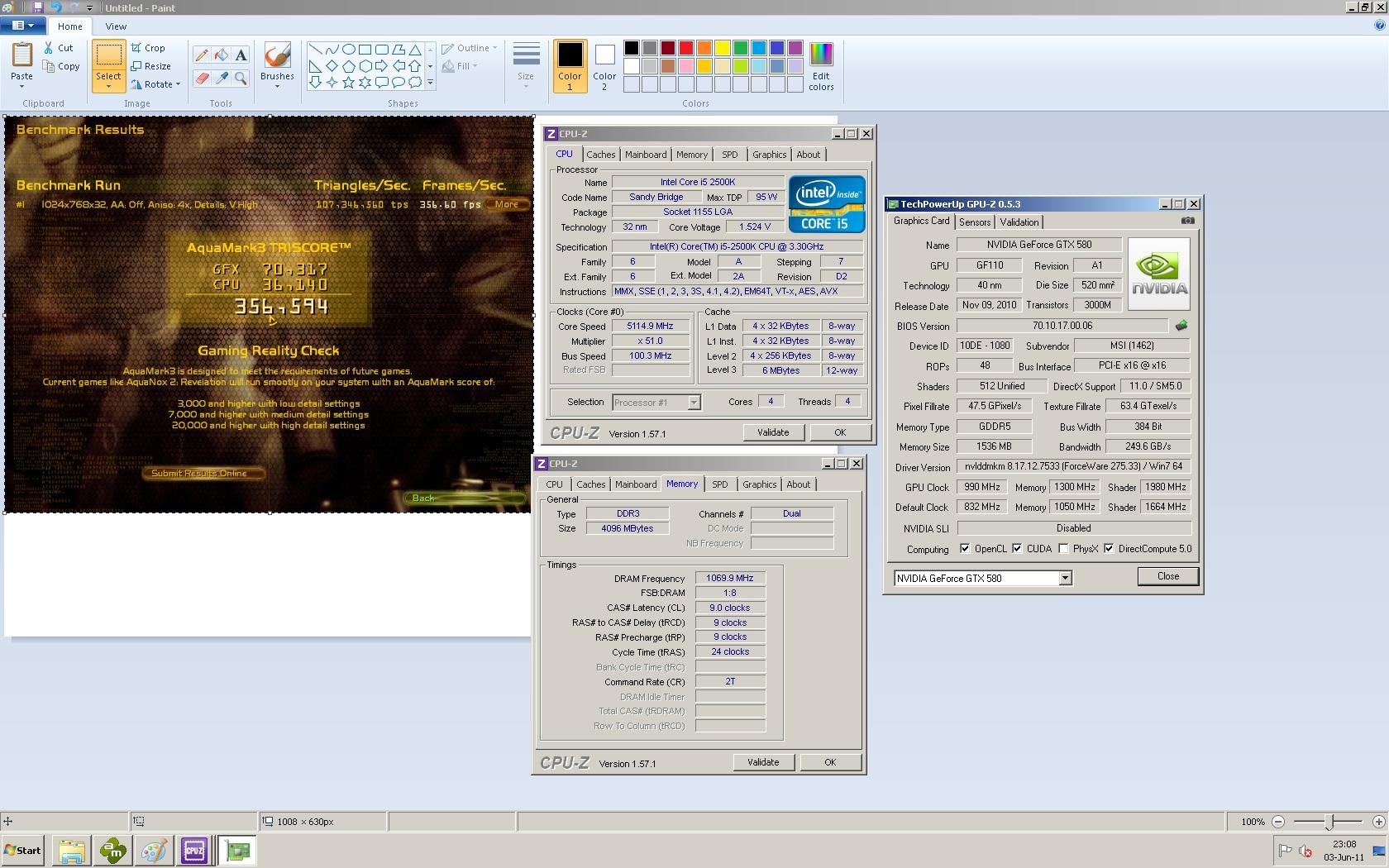Click the zoom slider handle
1389x868 pixels.
[1329, 822]
